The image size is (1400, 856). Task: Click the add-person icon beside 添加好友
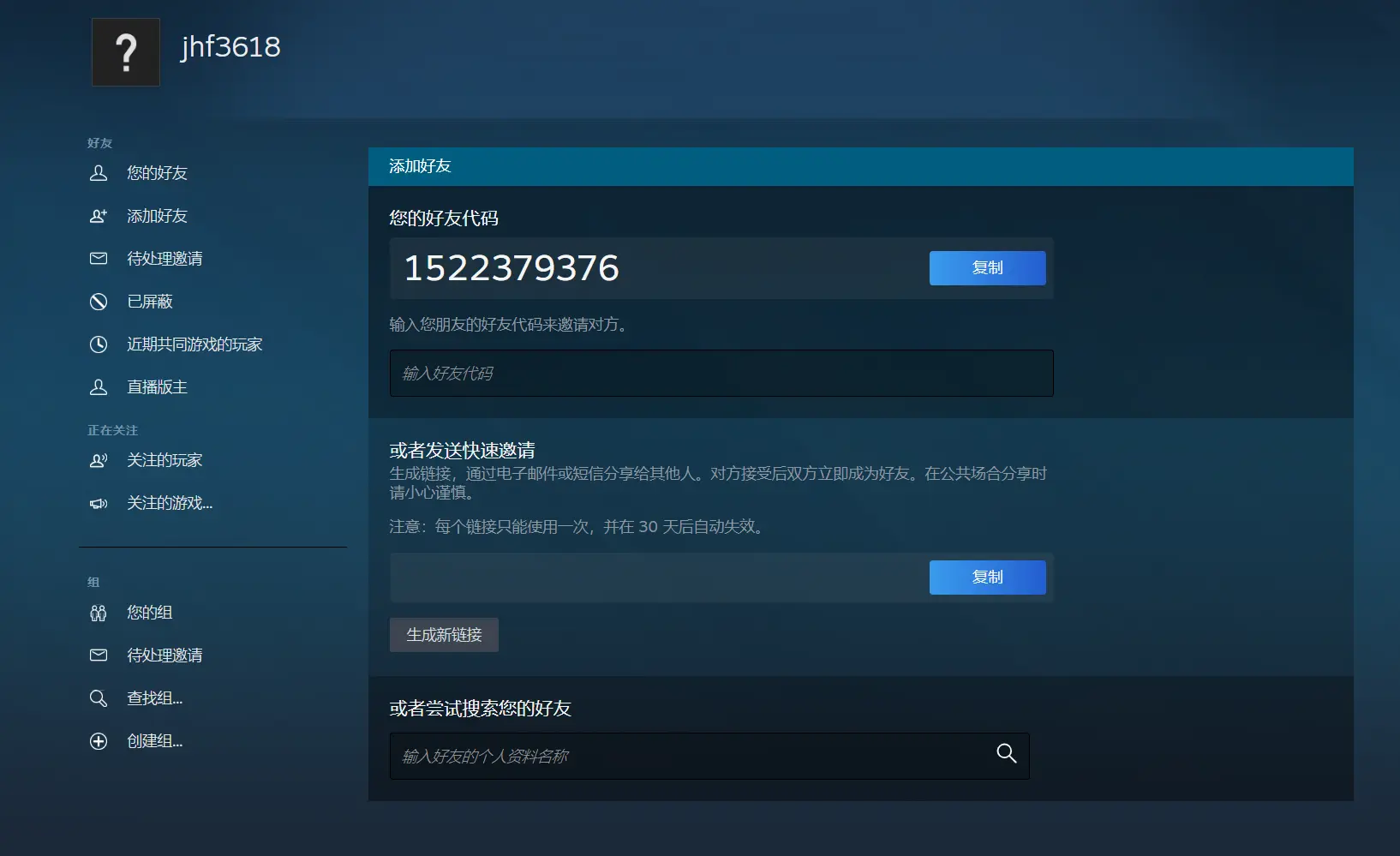(99, 216)
